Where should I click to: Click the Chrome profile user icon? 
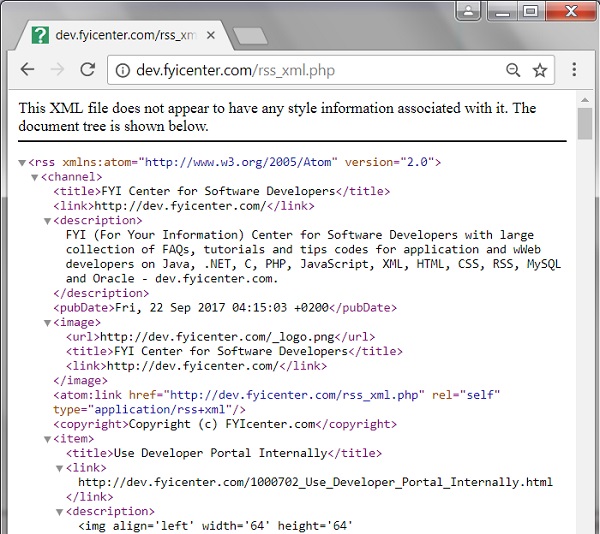(x=468, y=11)
